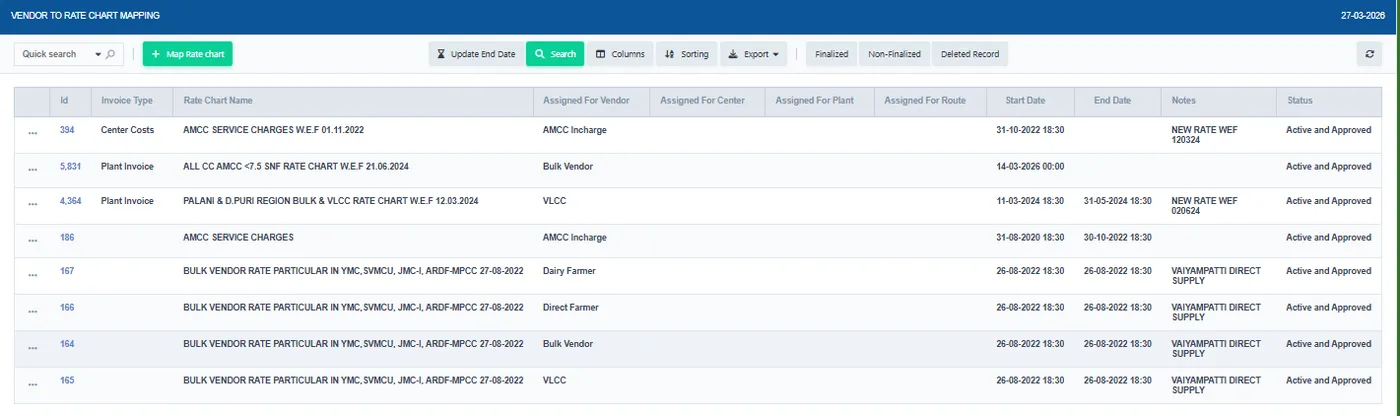Click 'Direct Farmer' vendor cell
Screen dimensions: 1400x416
click(571, 307)
